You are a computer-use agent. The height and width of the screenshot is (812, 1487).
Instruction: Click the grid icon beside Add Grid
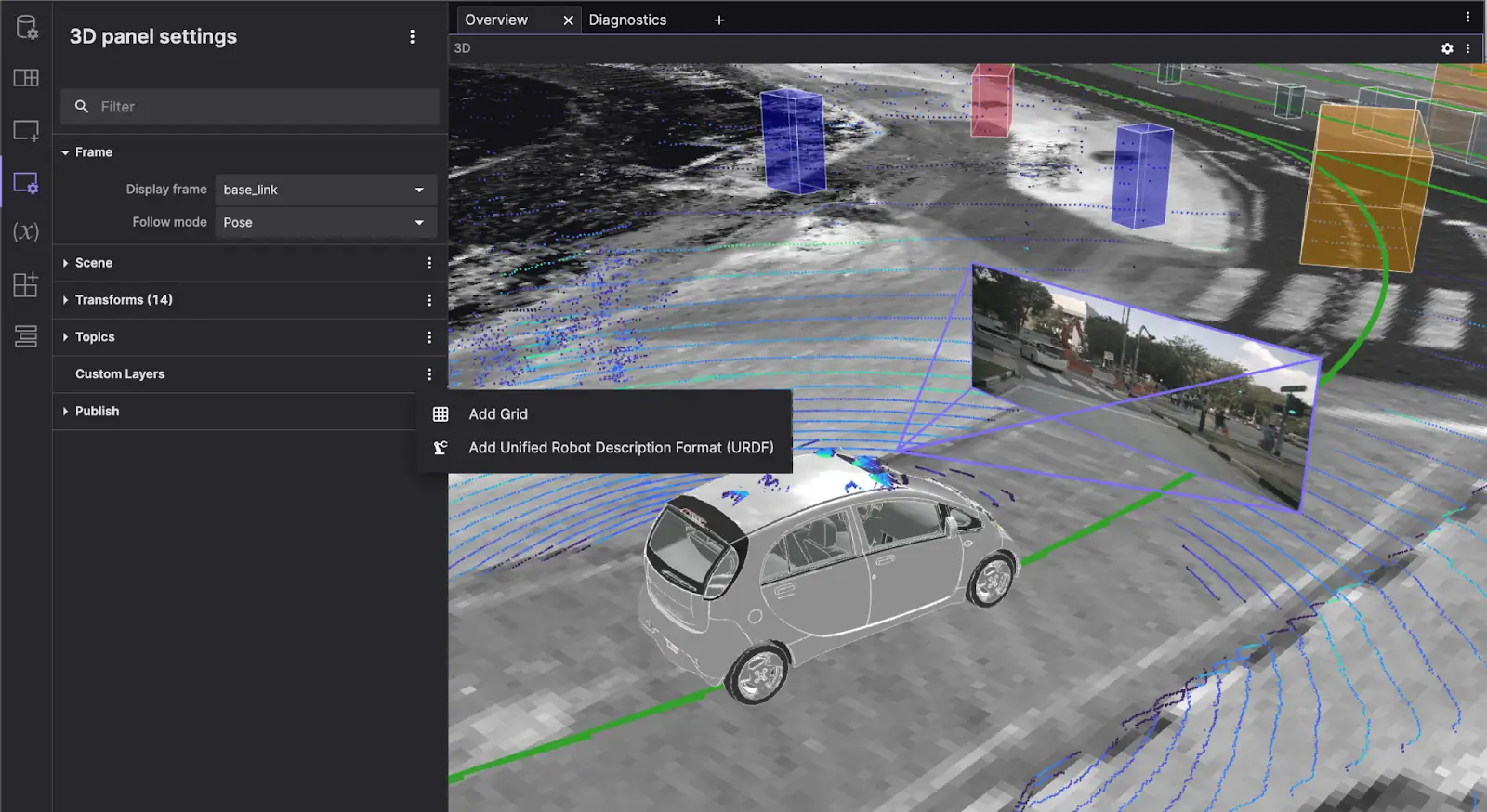[x=441, y=414]
